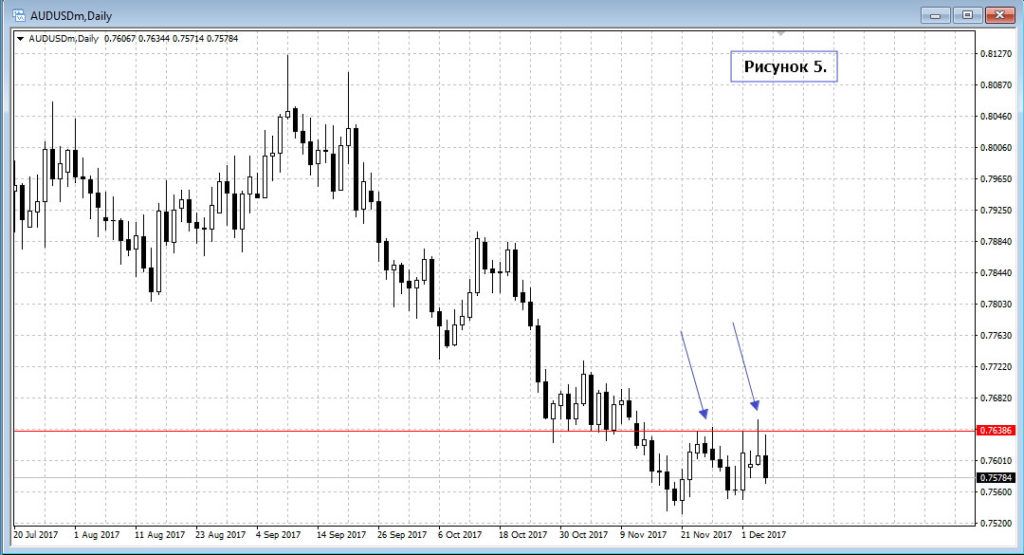Select the right blue arrow annotation
The width and height of the screenshot is (1024, 555).
pyautogui.click(x=746, y=367)
